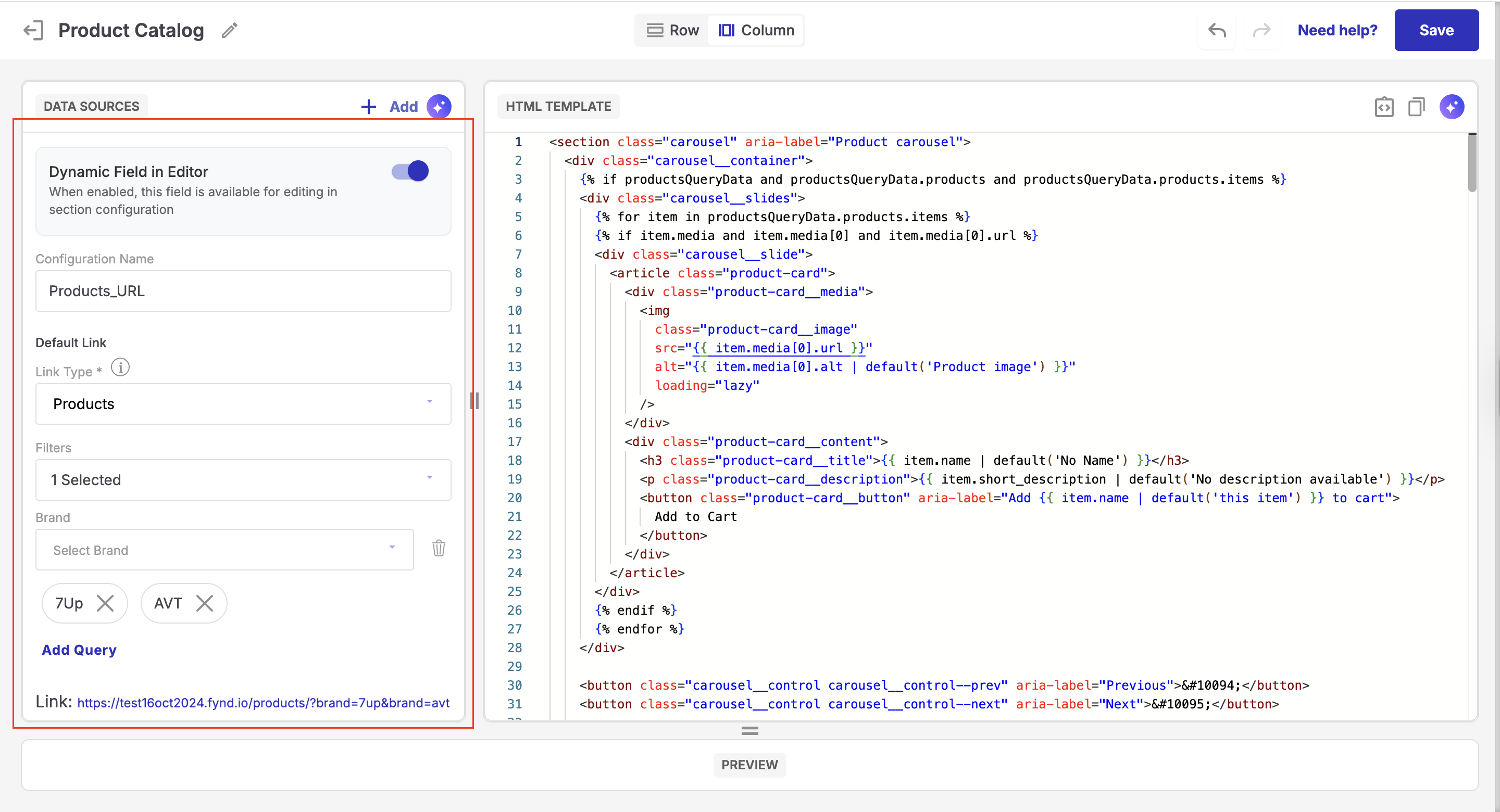
Task: Open the AI assistant in Data Sources panel
Action: click(x=439, y=107)
